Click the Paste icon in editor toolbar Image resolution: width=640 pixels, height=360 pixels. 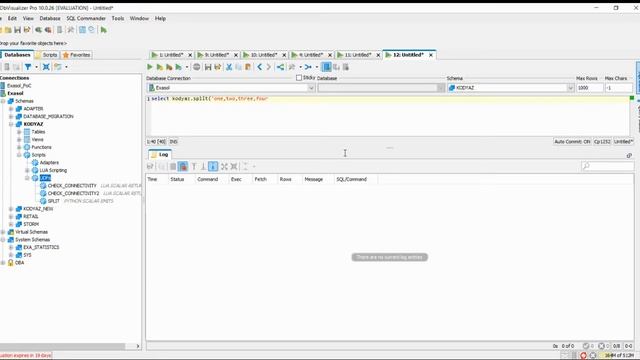[x=248, y=67]
